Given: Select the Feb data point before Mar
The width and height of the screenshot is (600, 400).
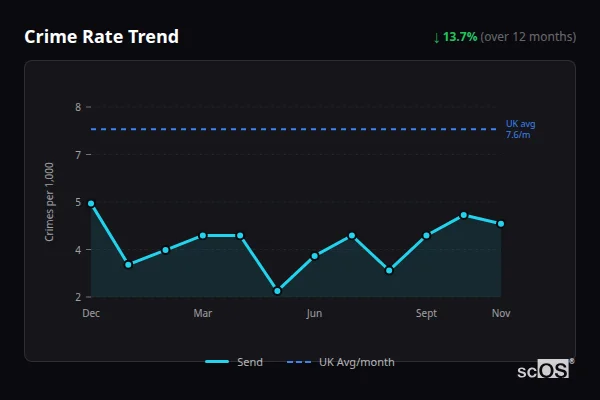Looking at the screenshot, I should [166, 250].
